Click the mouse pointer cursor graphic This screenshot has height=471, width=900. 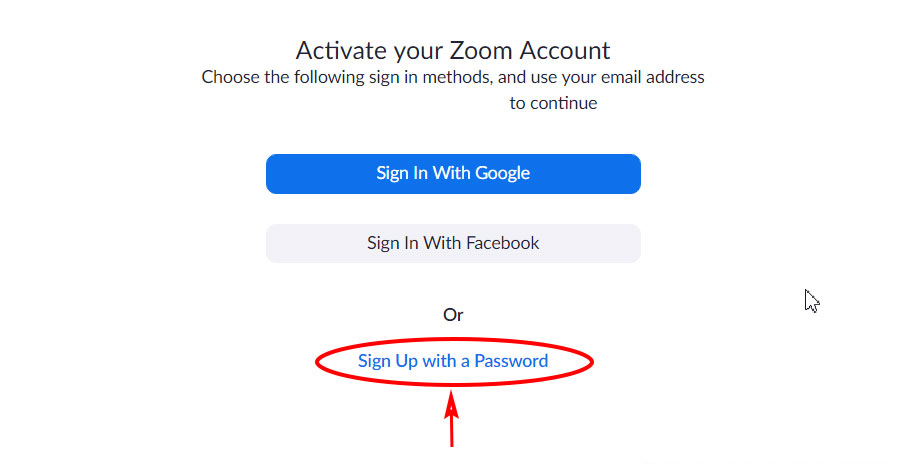pyautogui.click(x=811, y=300)
